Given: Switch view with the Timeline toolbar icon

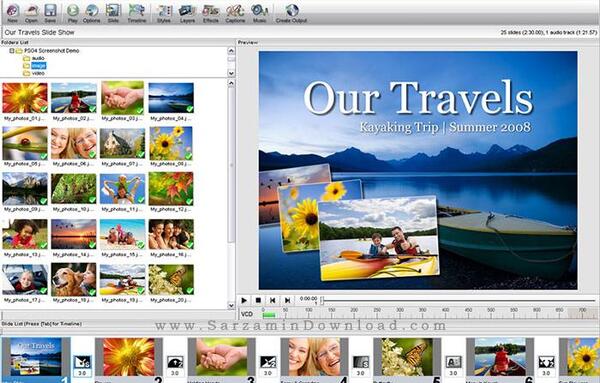Looking at the screenshot, I should coord(137,13).
